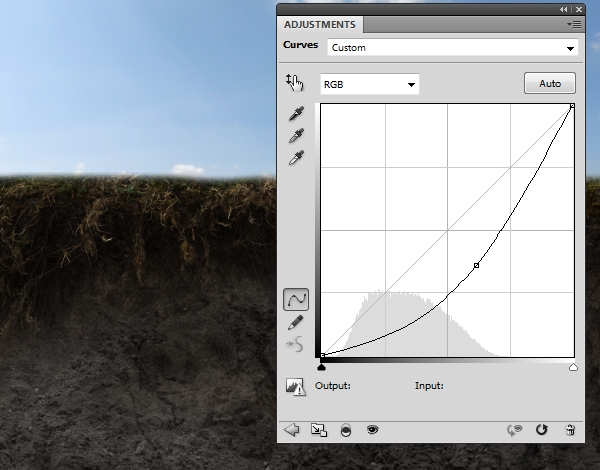This screenshot has width=600, height=470.
Task: Open the Adjustments panel options menu
Action: pos(574,25)
